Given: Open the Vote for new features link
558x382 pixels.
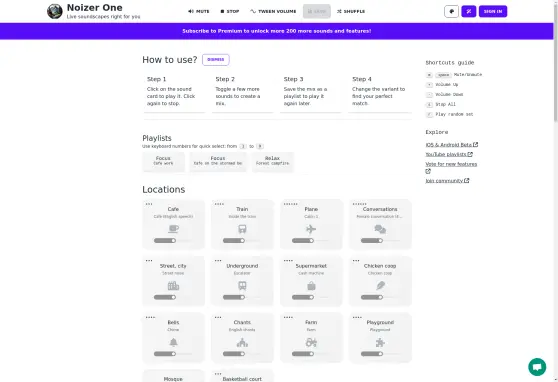Looking at the screenshot, I should [x=451, y=164].
